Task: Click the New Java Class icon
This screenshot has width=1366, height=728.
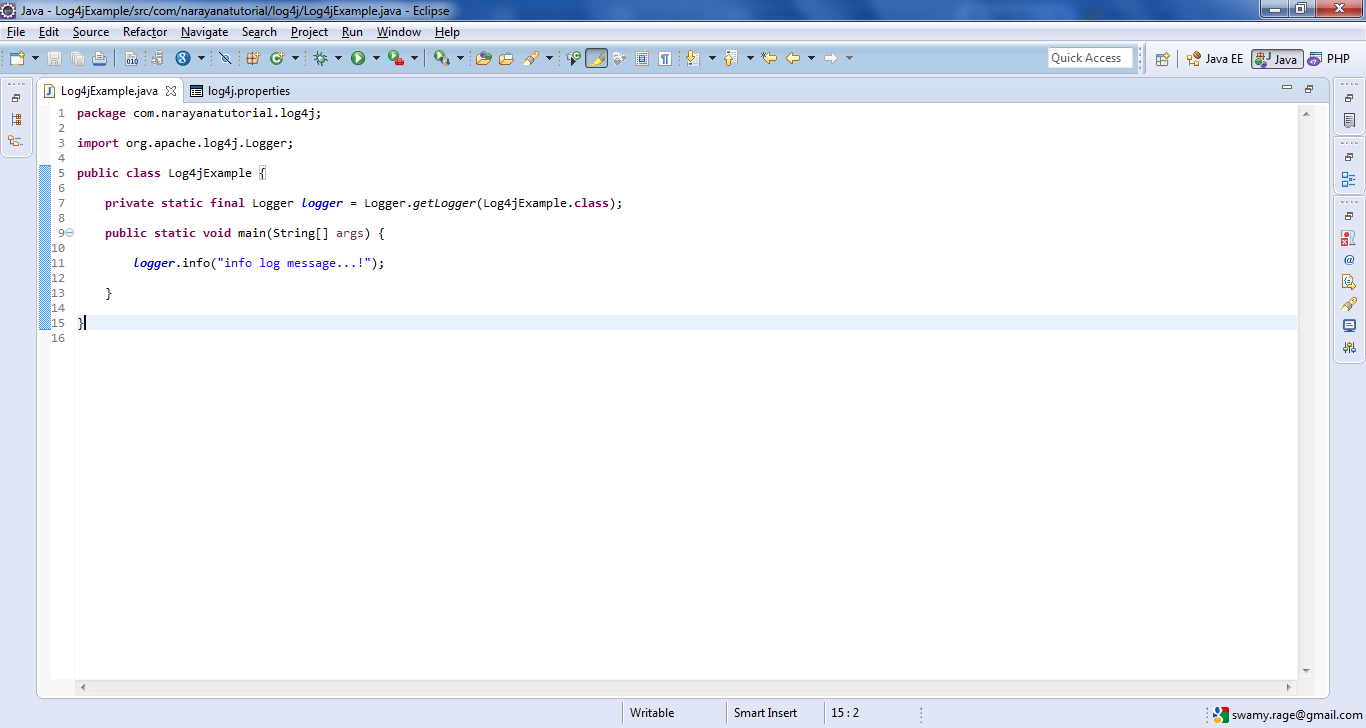Action: coord(277,58)
